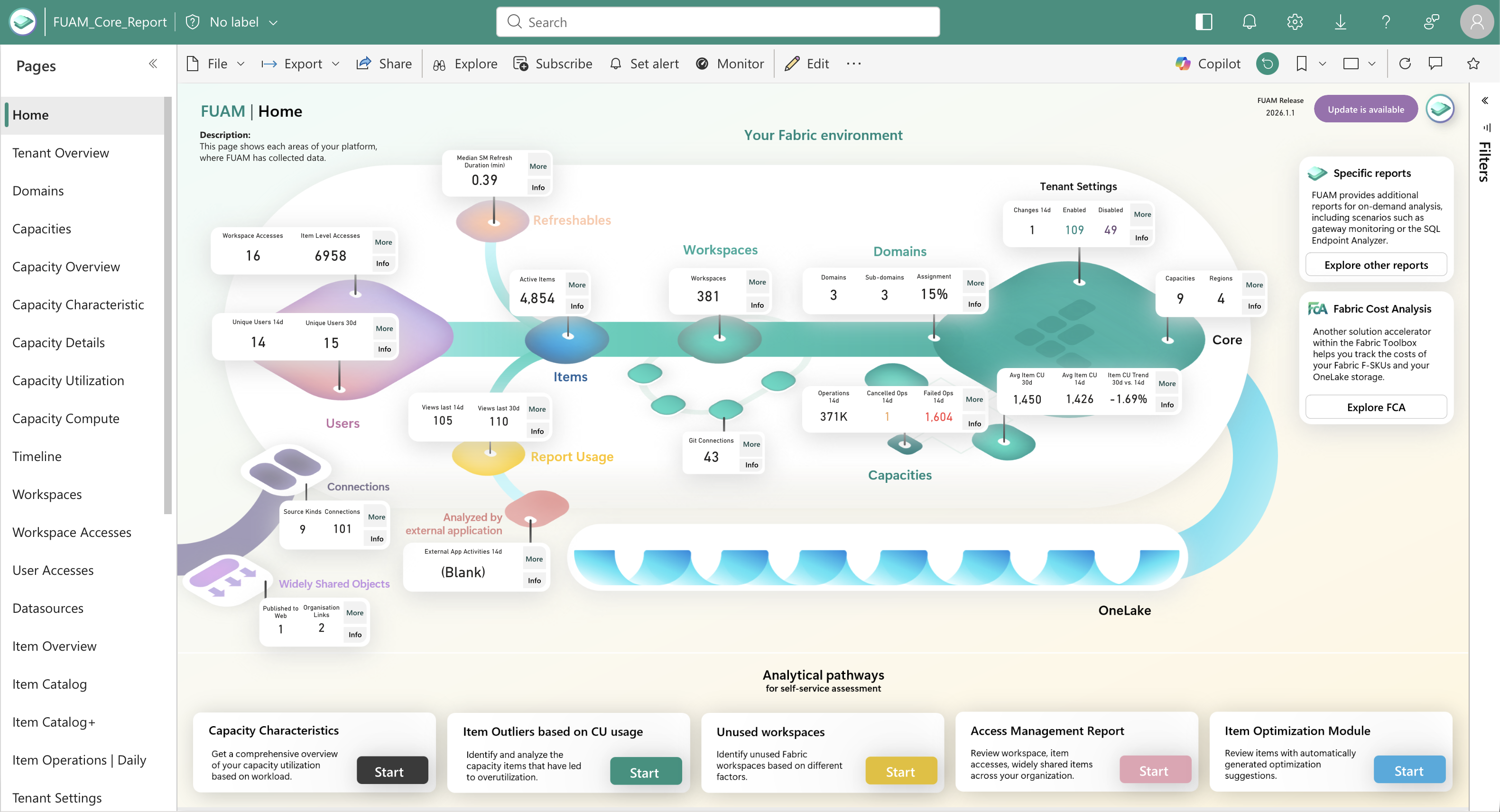
Task: Open the sensitivity label shield icon
Action: (193, 22)
